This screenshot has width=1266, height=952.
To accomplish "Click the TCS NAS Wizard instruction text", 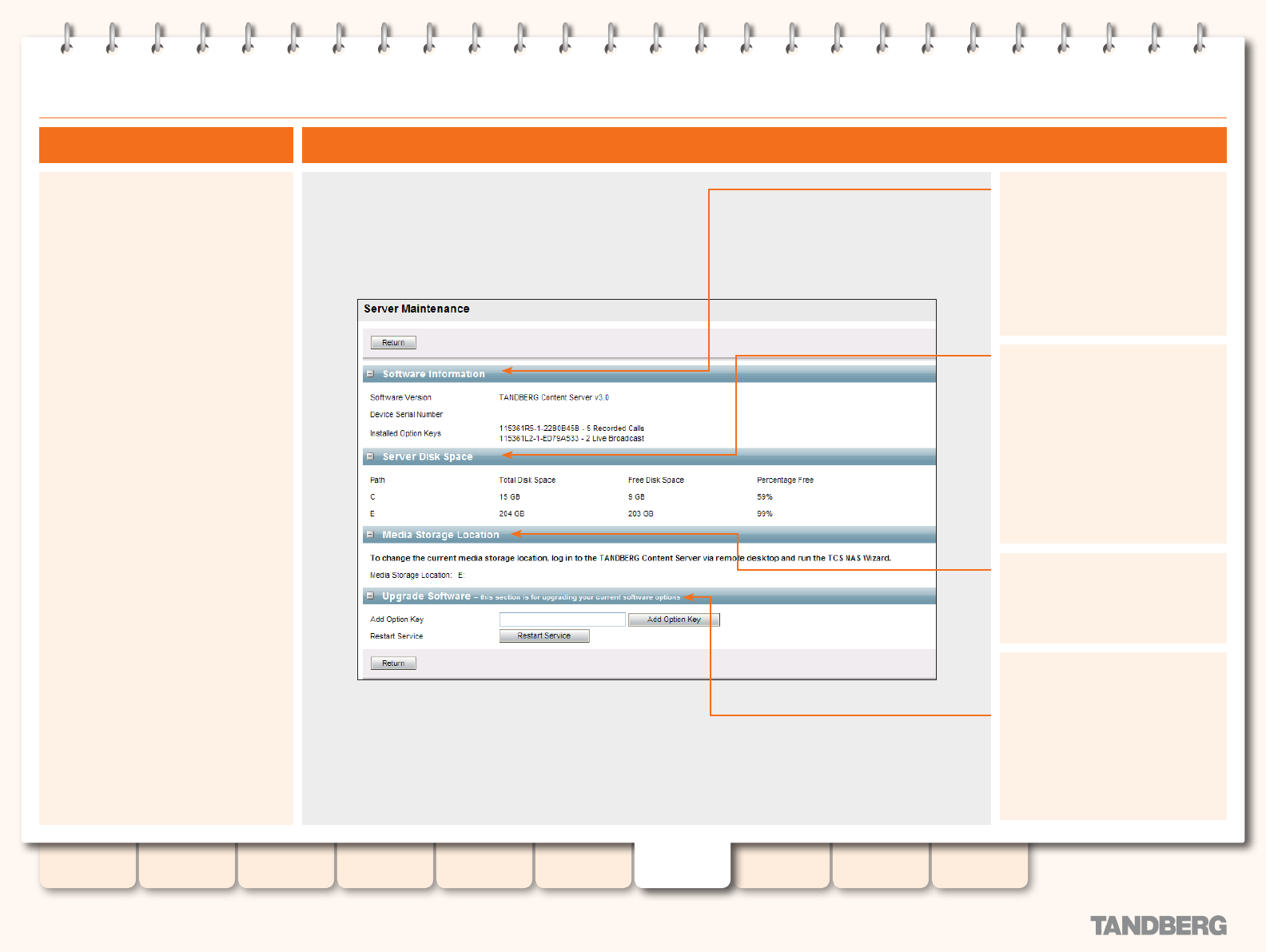I will 631,558.
